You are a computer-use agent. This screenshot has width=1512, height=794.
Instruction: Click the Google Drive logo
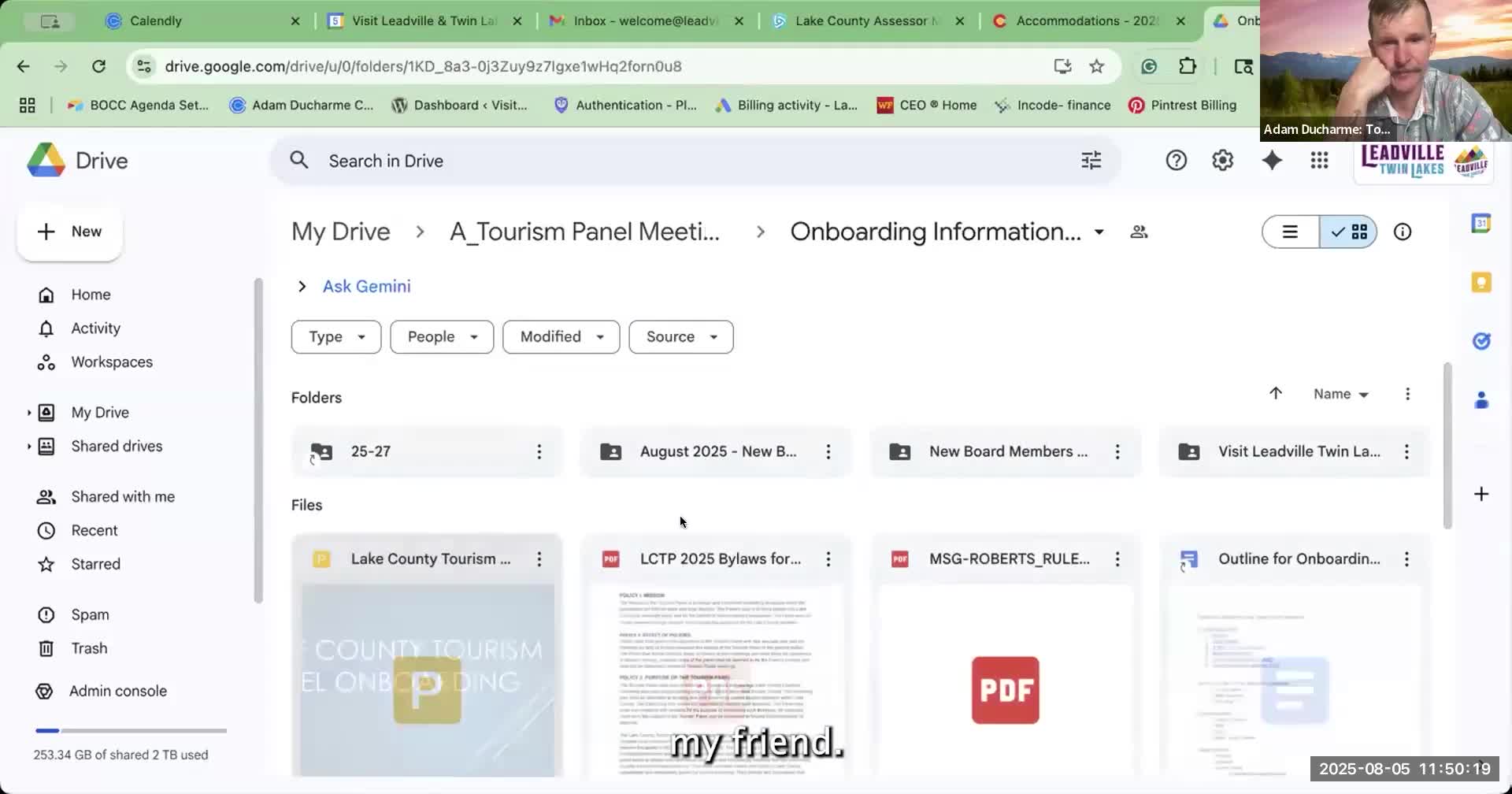(46, 161)
